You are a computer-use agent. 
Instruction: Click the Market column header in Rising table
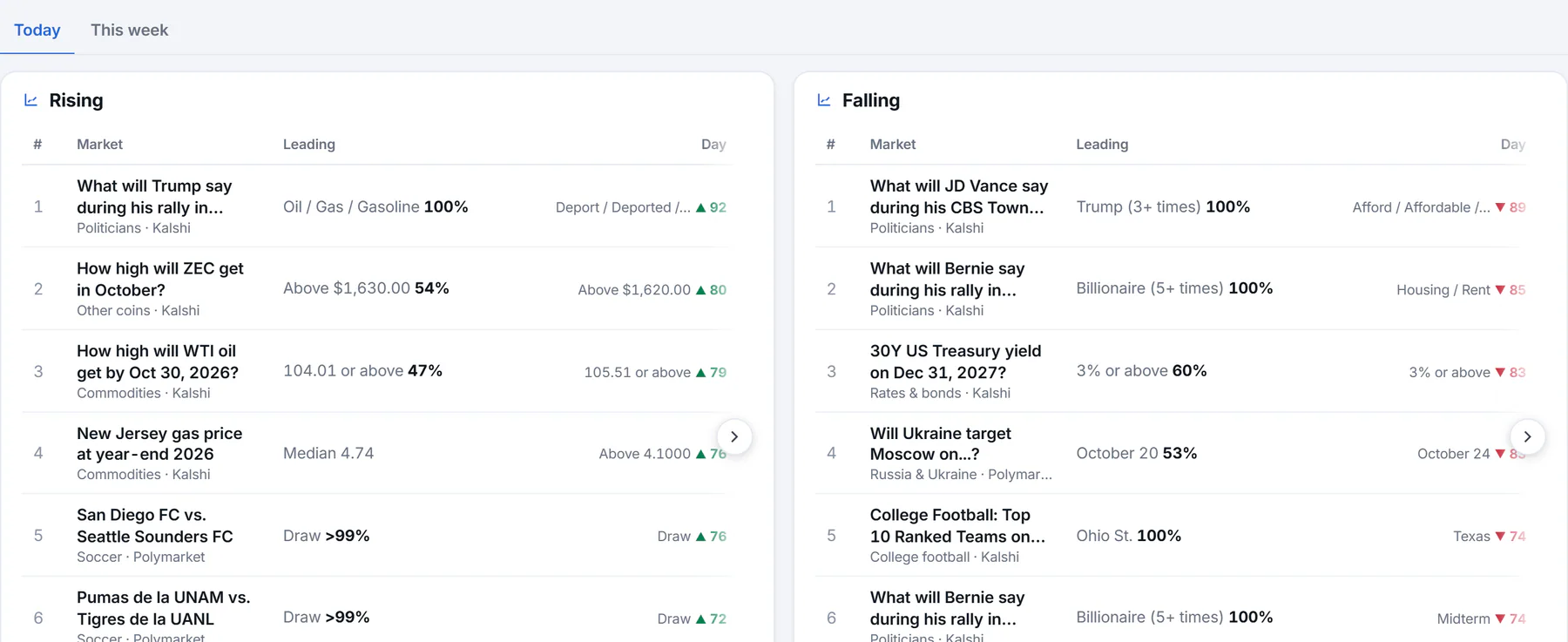[x=99, y=145]
